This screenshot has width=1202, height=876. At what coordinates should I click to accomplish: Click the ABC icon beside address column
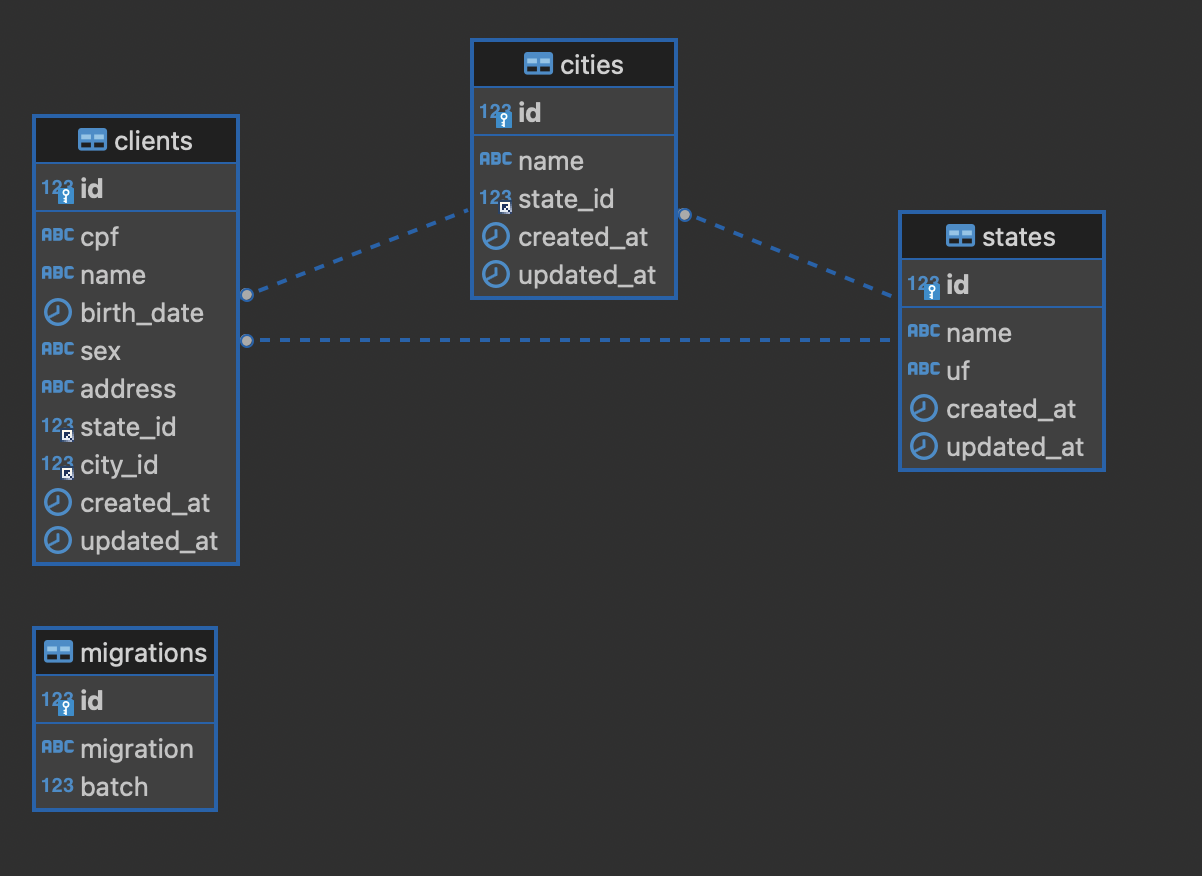[58, 387]
